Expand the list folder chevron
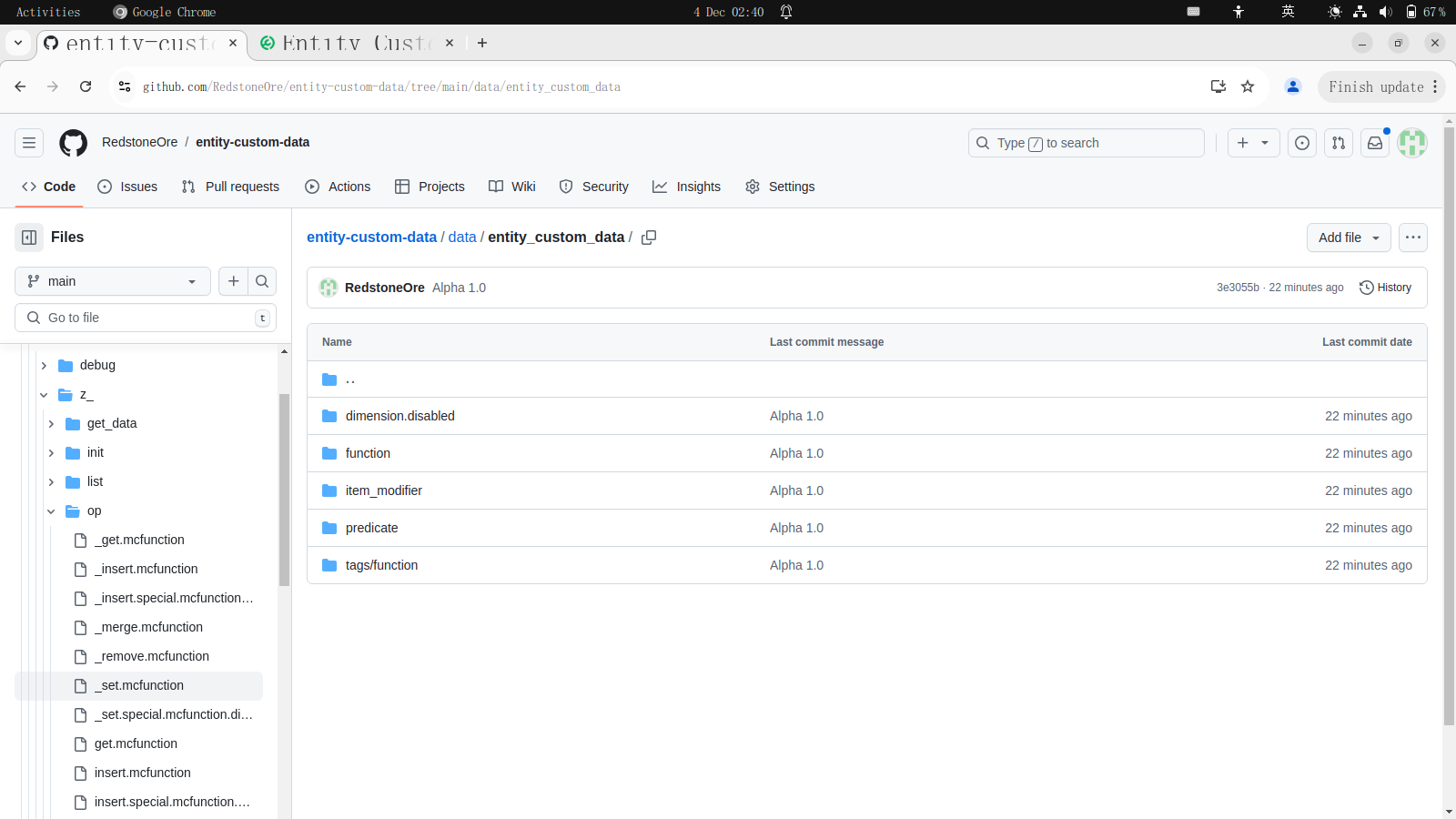The height and width of the screenshot is (819, 1456). point(51,482)
